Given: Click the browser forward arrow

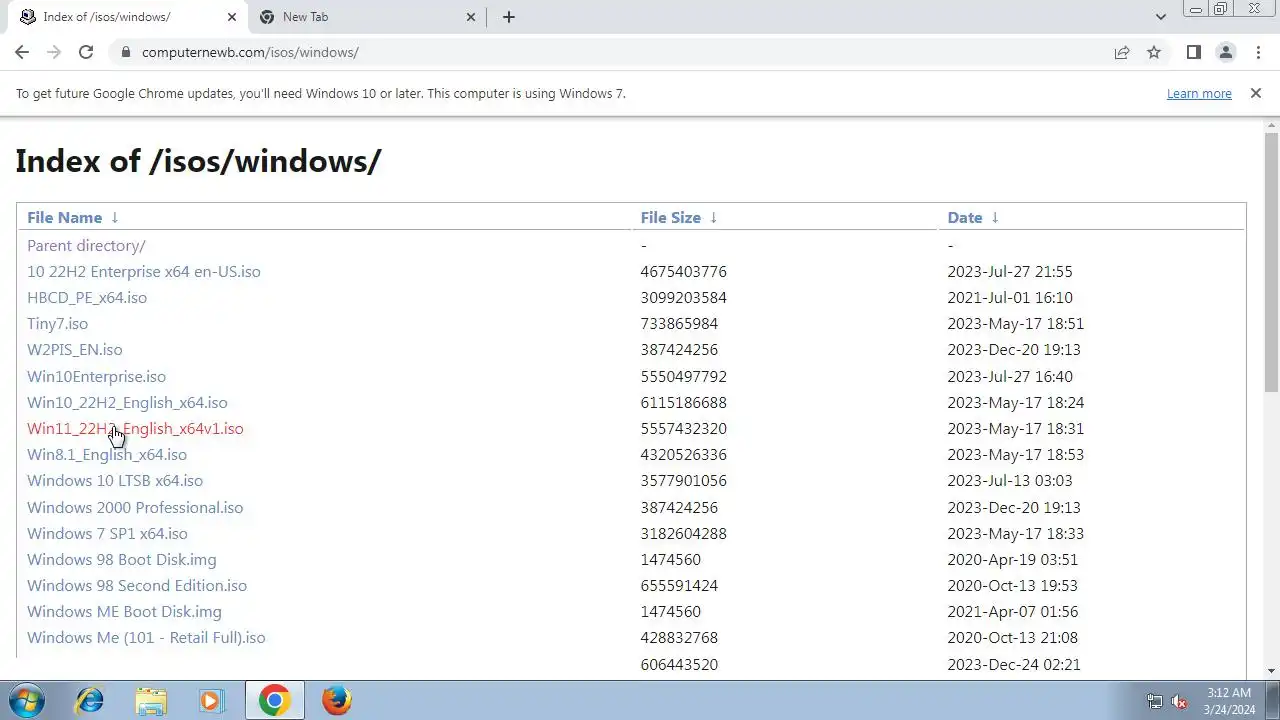Looking at the screenshot, I should (x=54, y=52).
